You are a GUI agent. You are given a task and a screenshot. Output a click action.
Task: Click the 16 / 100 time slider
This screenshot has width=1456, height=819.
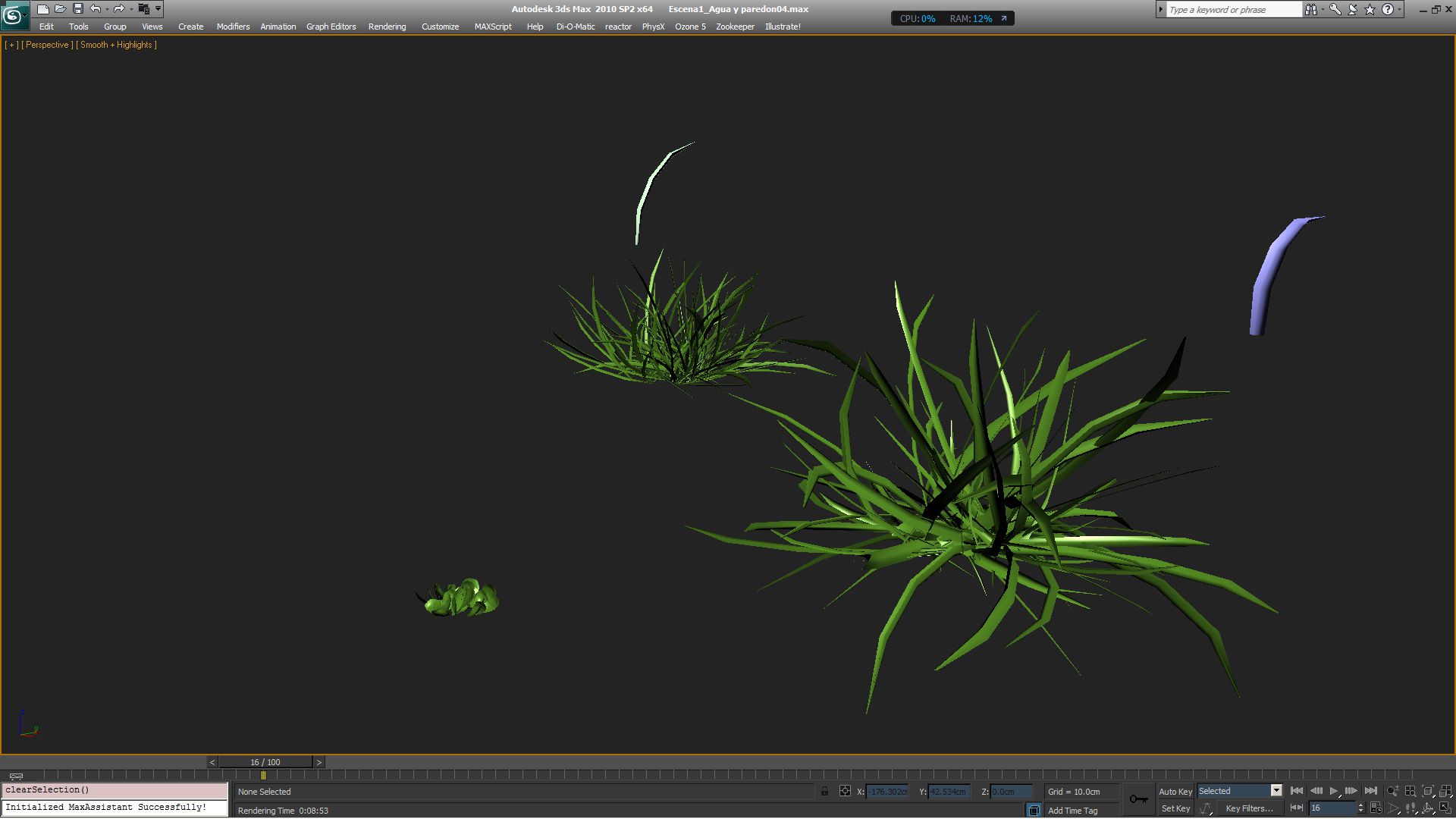(265, 762)
